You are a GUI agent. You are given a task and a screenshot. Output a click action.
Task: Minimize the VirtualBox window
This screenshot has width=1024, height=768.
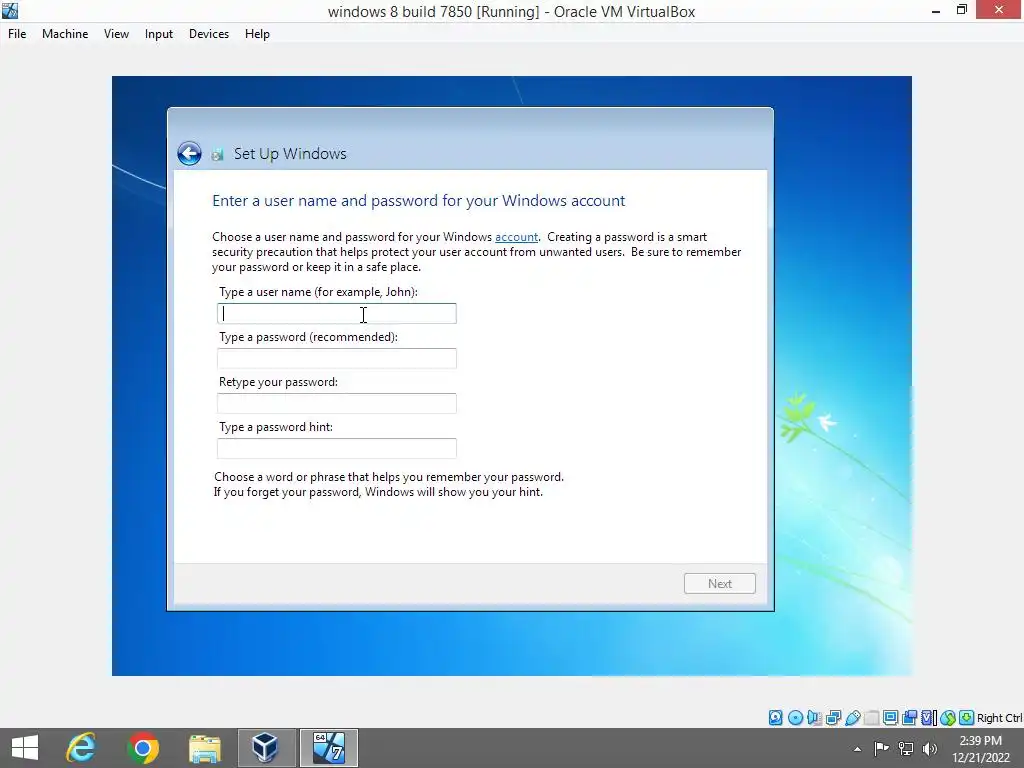[x=936, y=11]
